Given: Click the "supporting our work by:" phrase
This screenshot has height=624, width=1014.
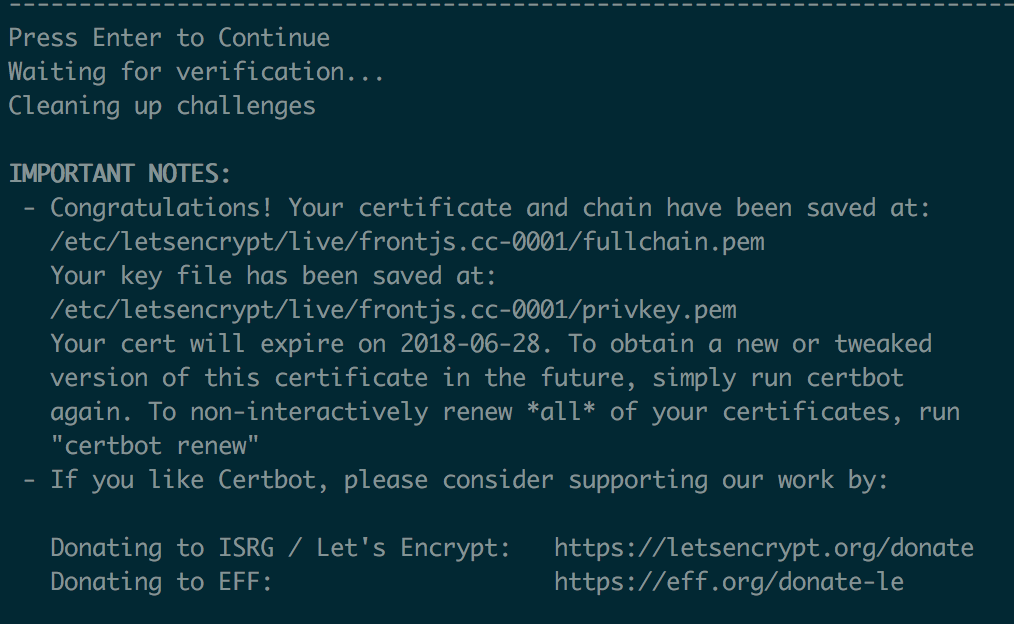Looking at the screenshot, I should coord(728,480).
